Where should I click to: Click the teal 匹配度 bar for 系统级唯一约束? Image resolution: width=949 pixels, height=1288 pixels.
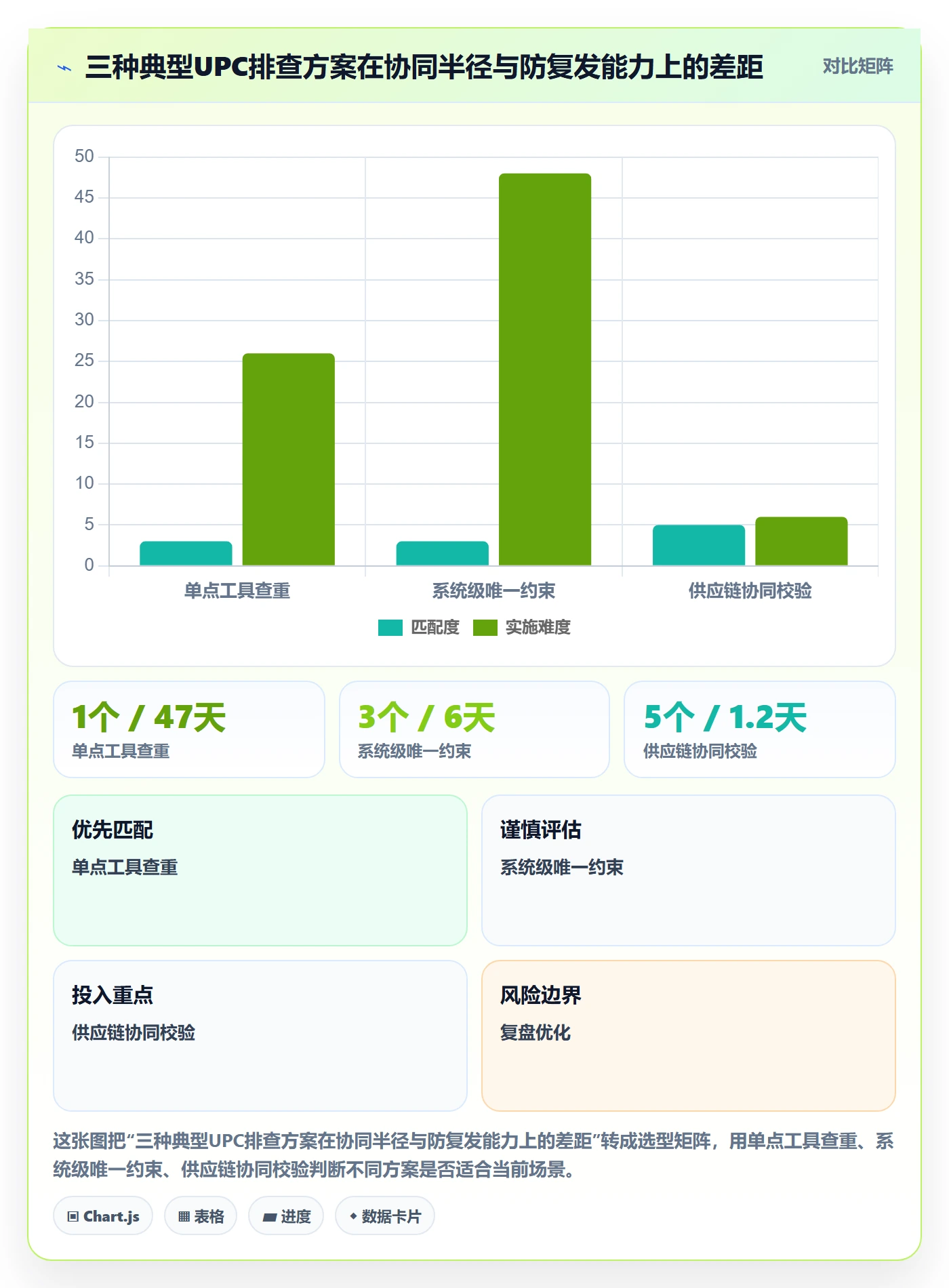tap(442, 553)
